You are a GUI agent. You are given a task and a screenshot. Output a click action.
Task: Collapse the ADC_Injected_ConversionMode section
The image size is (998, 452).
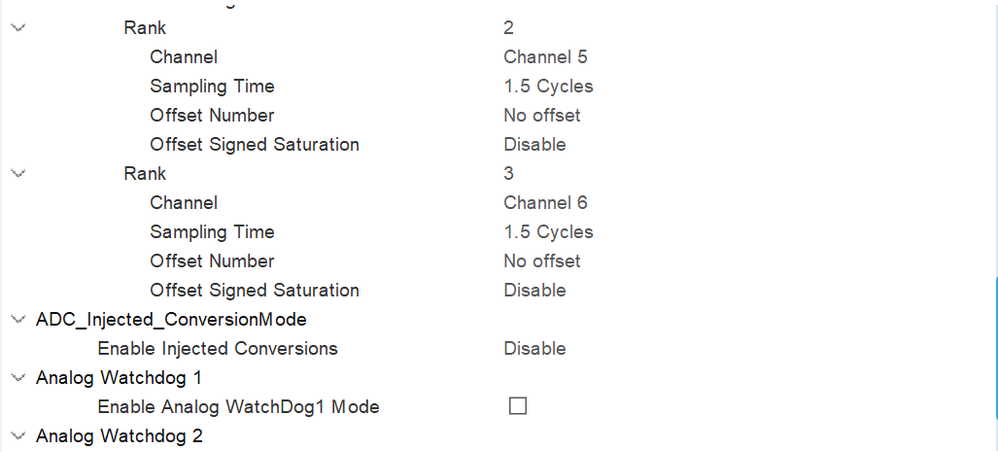tap(17, 320)
